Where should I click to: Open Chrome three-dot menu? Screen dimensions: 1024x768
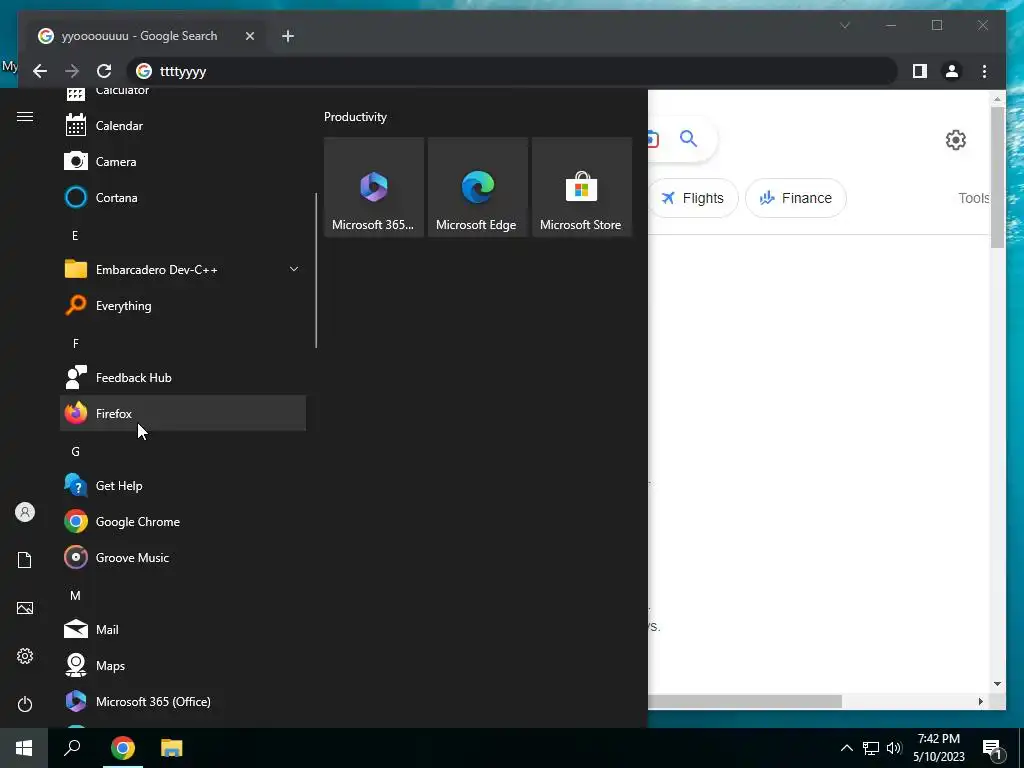coord(984,71)
